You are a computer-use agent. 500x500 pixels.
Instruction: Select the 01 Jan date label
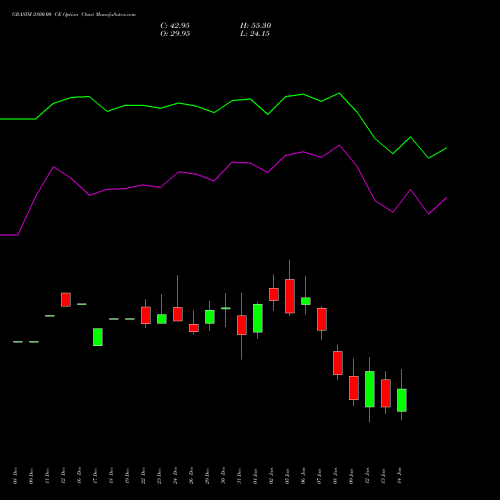(255, 476)
